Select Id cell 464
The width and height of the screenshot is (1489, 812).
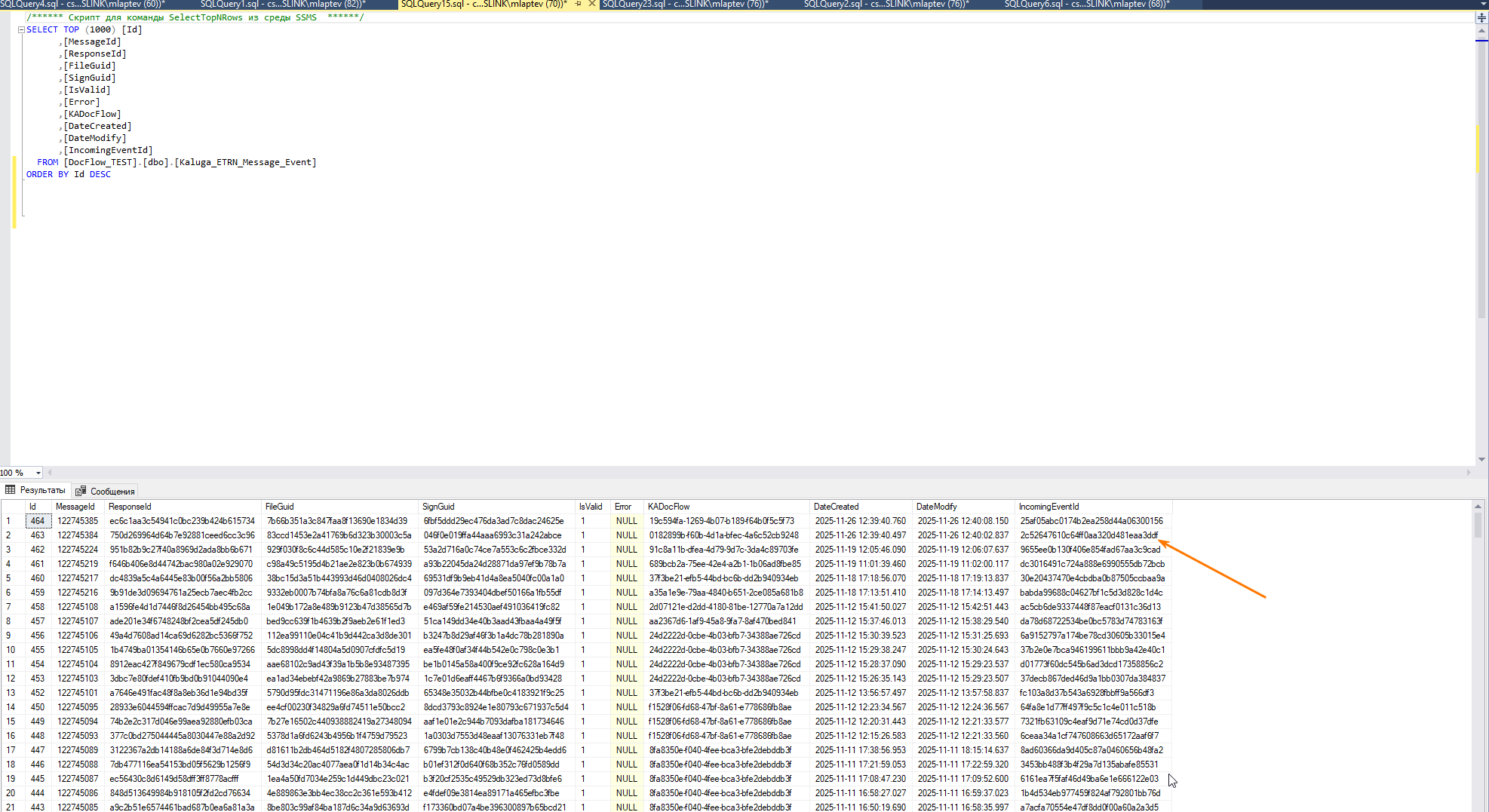tap(38, 521)
